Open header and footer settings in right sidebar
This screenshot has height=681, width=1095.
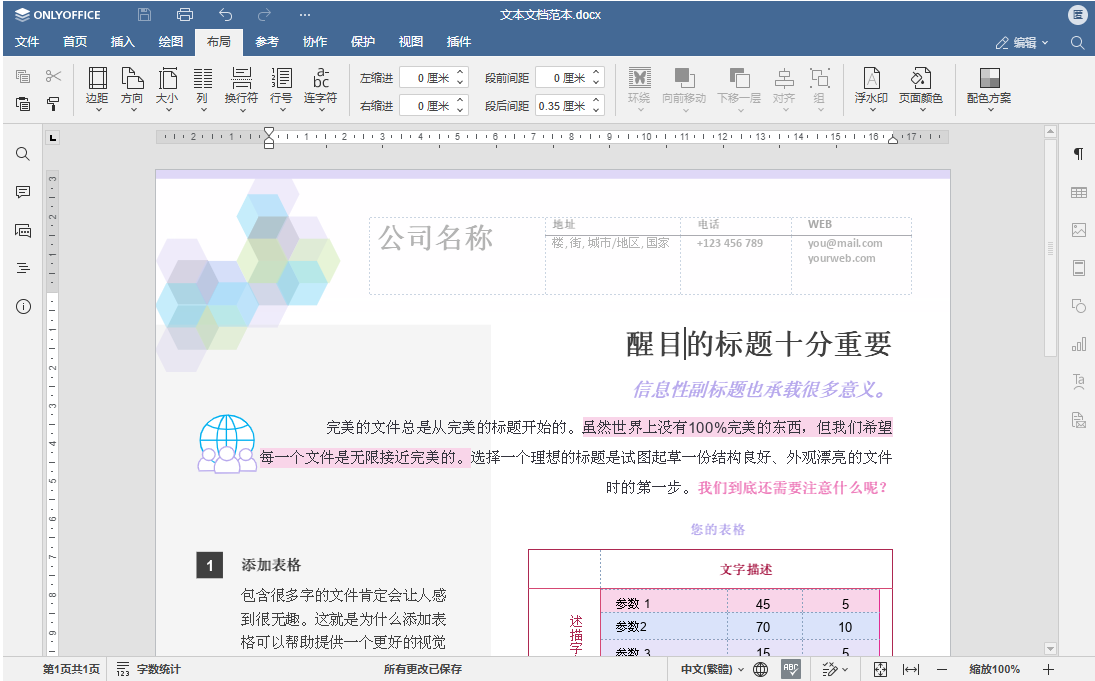(x=1079, y=268)
